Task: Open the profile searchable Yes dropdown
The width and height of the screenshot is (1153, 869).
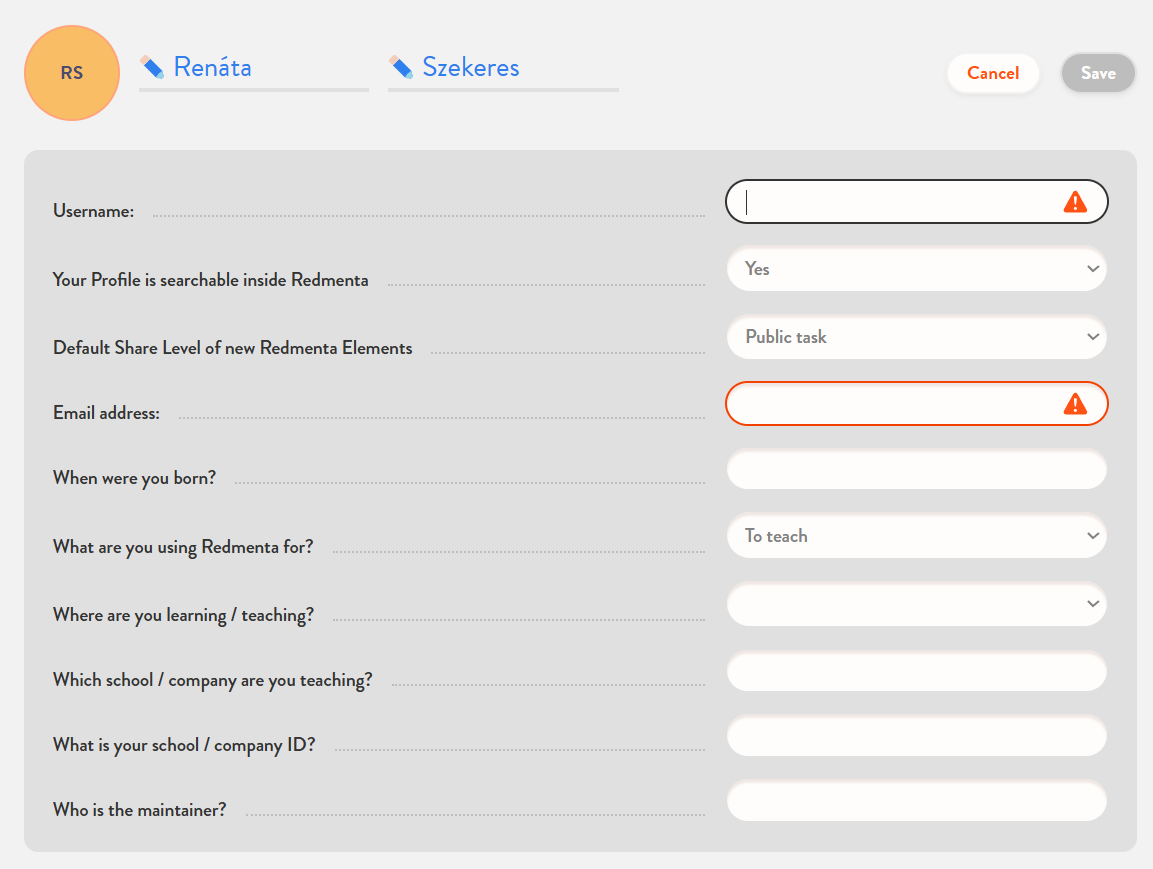Action: point(916,269)
